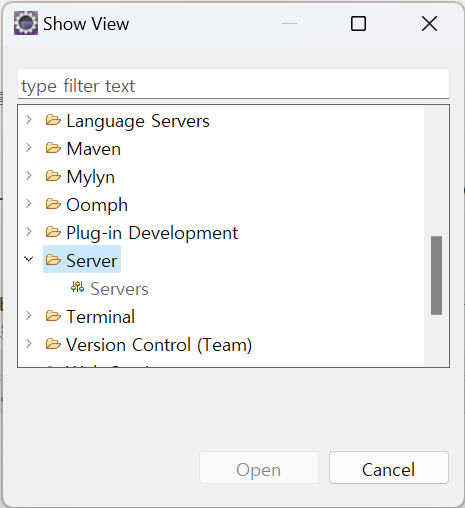Select the Maven tree item

point(93,149)
